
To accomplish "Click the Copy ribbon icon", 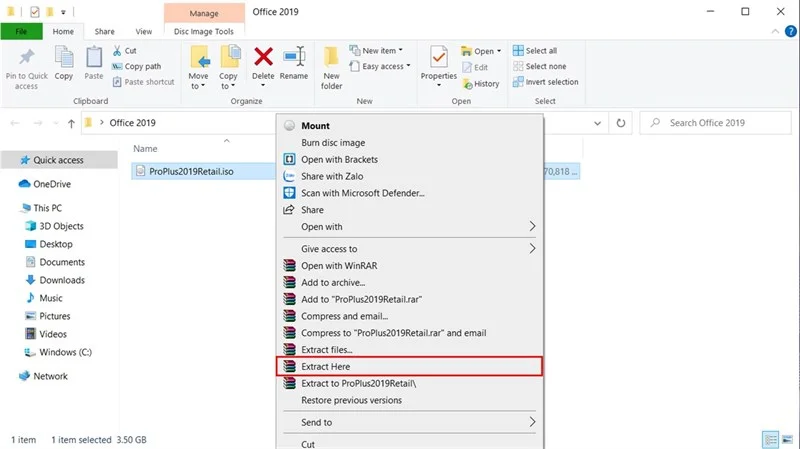I will point(64,57).
